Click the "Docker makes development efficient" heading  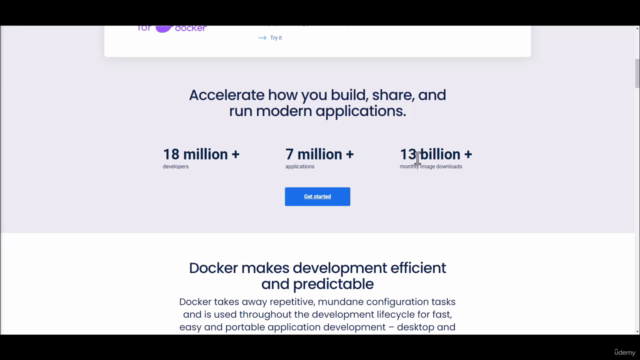317,276
